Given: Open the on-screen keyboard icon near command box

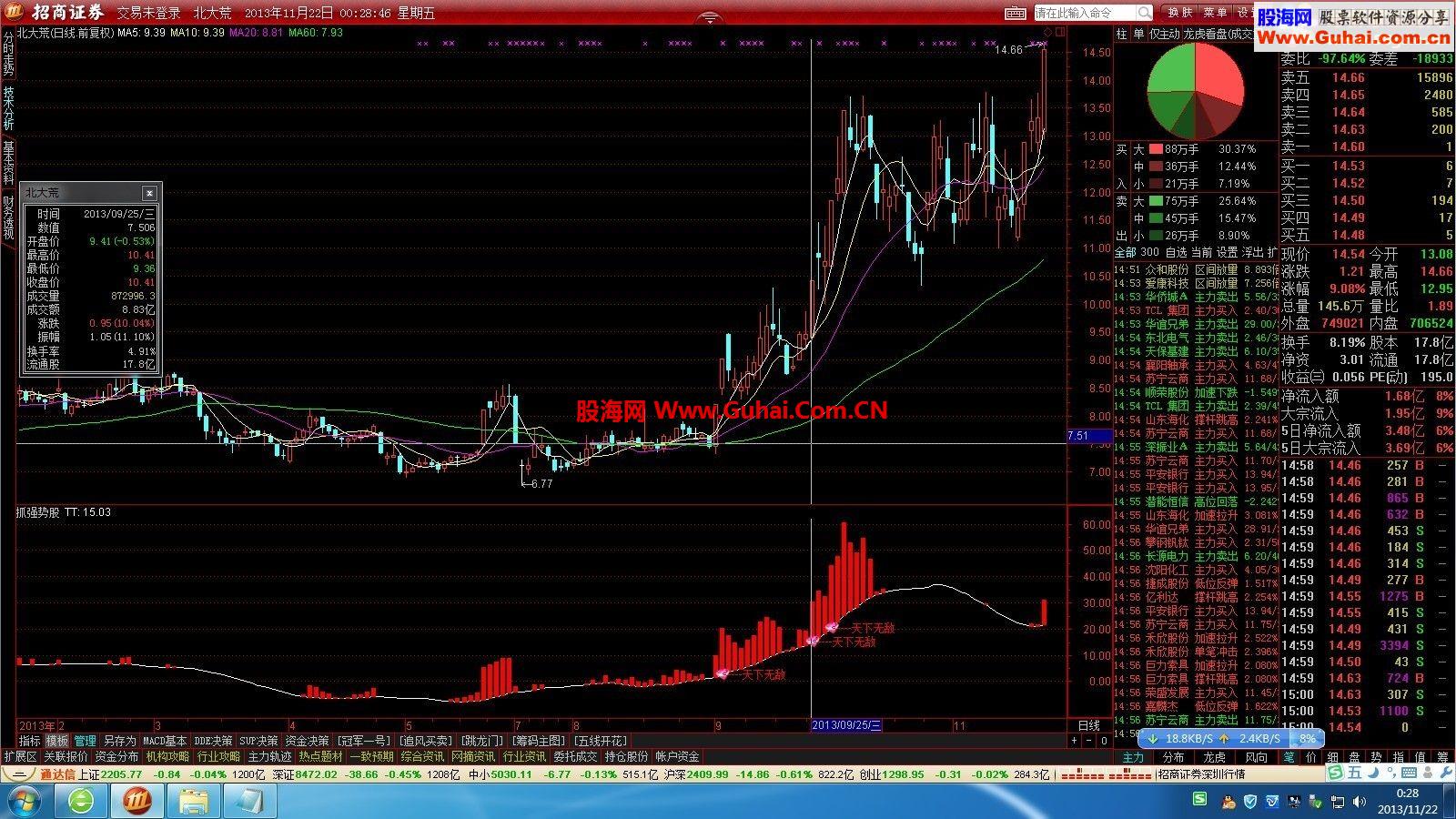Looking at the screenshot, I should click(1016, 13).
